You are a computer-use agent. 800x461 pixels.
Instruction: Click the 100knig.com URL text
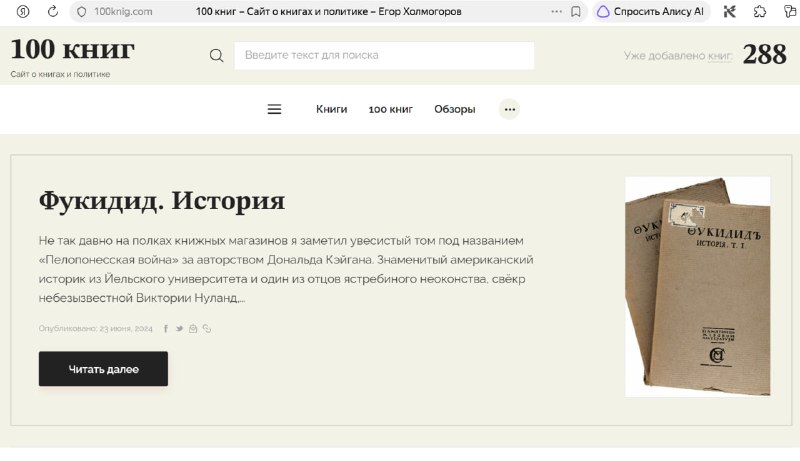[123, 12]
